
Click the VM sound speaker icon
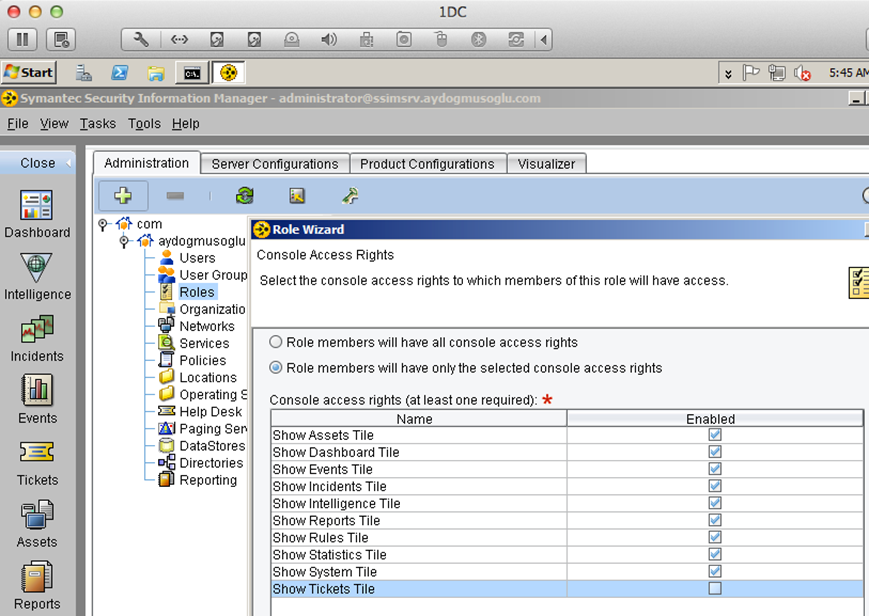coord(329,39)
